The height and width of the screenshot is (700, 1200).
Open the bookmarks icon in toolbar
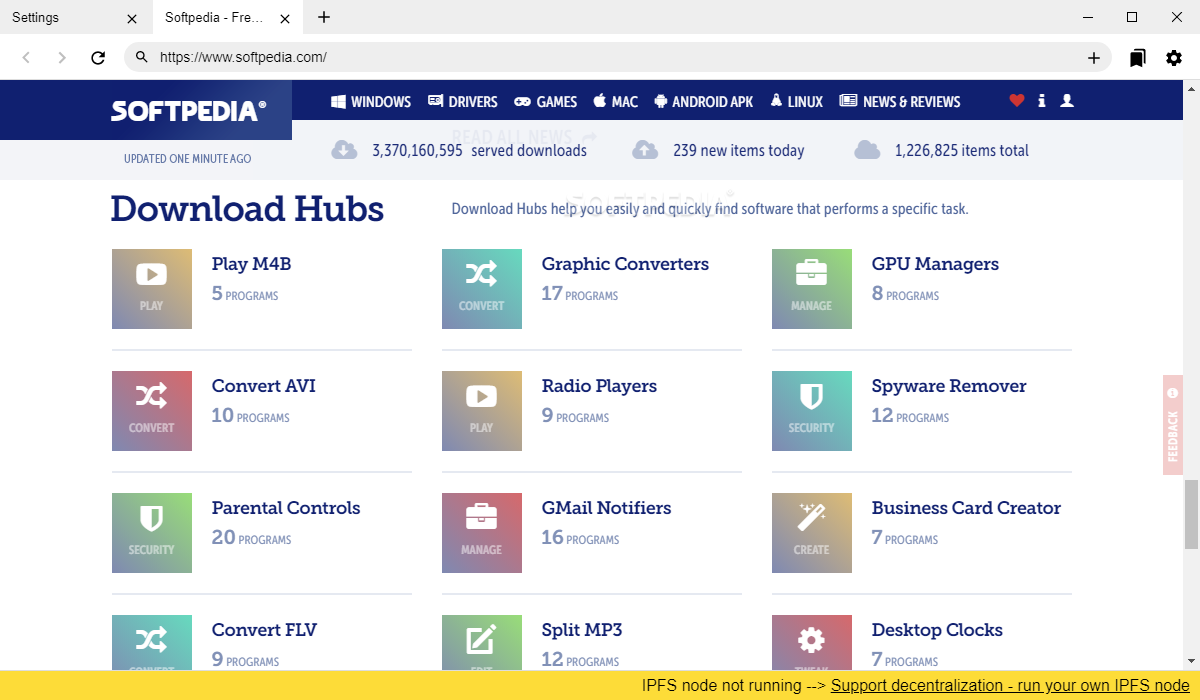1138,58
